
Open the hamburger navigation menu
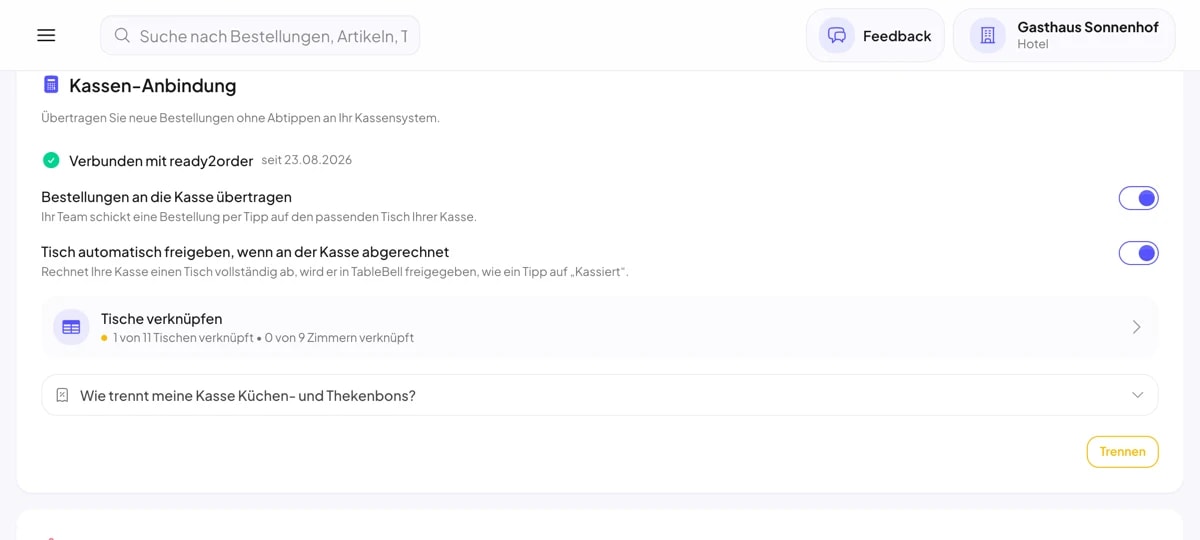46,35
